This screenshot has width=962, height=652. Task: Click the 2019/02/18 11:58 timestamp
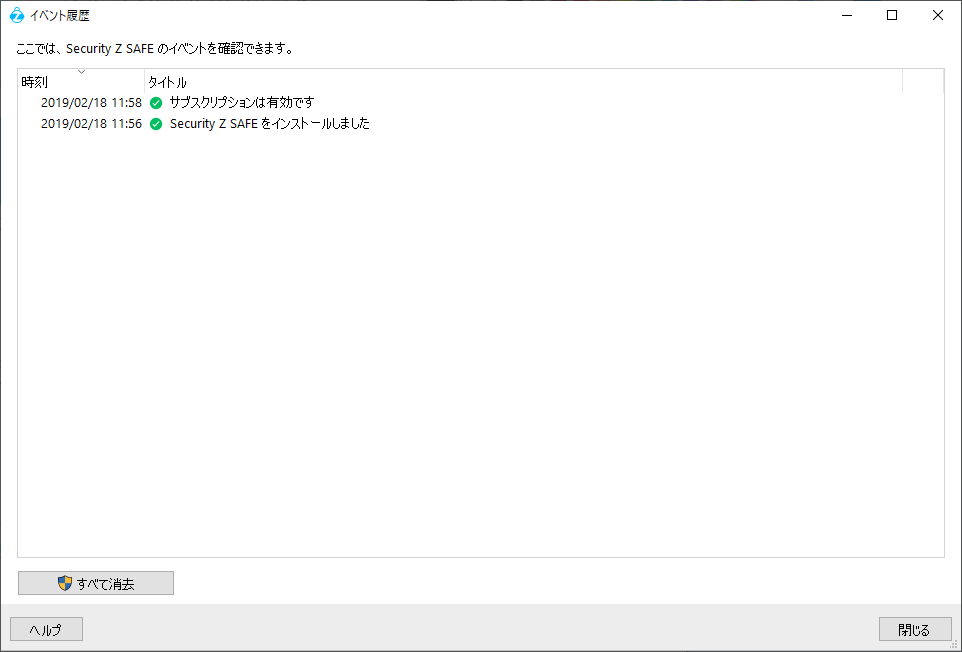[91, 102]
